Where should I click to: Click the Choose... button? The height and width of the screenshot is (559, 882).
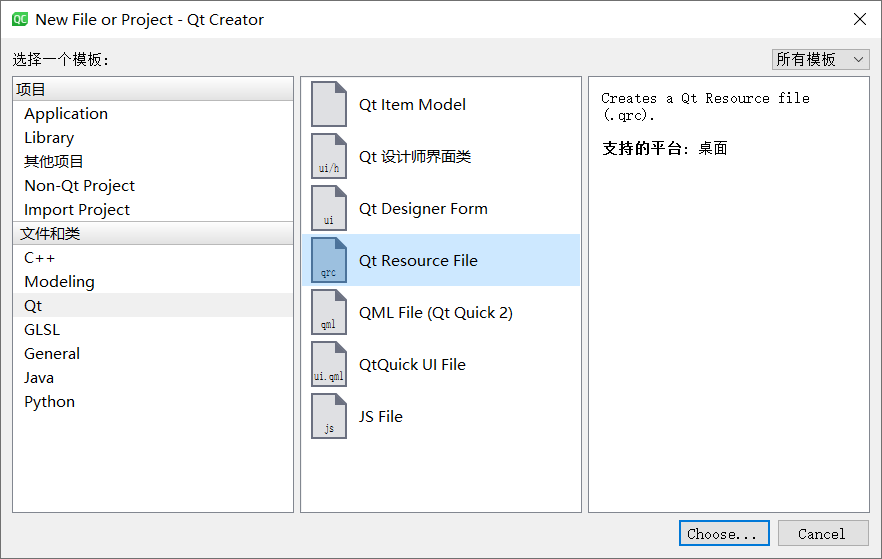coord(724,533)
